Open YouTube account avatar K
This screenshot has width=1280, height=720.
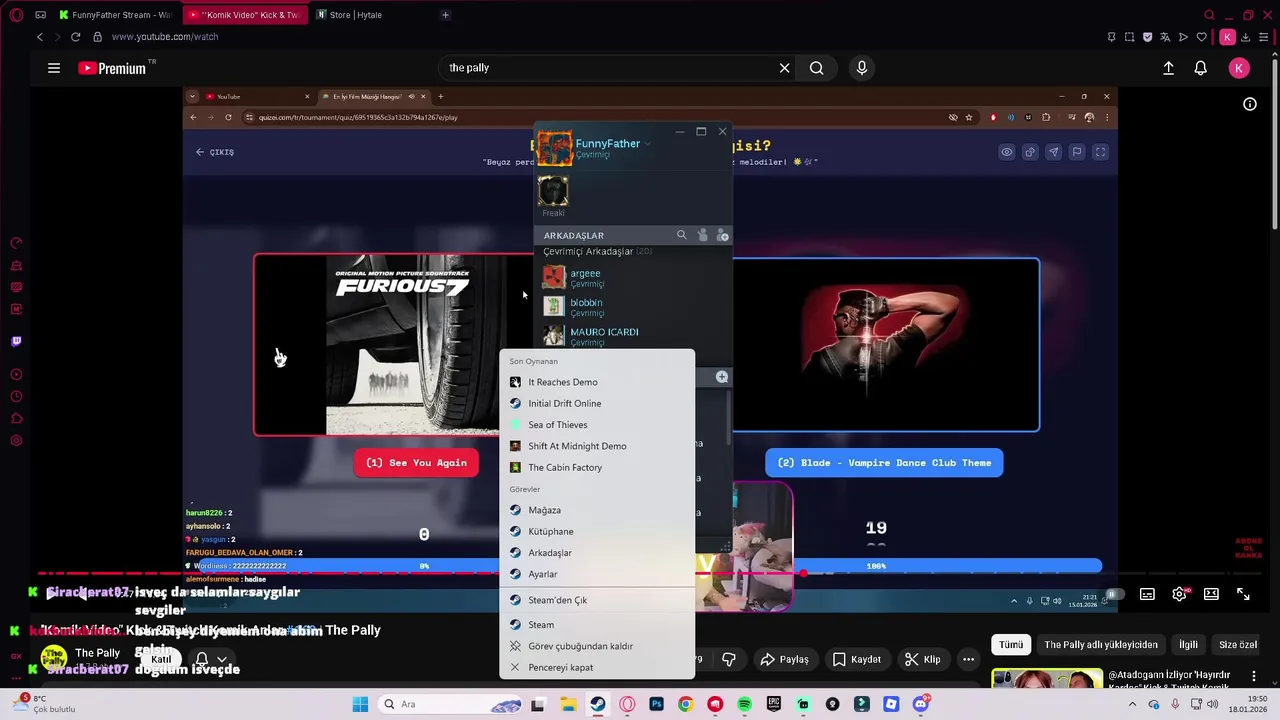(x=1239, y=68)
